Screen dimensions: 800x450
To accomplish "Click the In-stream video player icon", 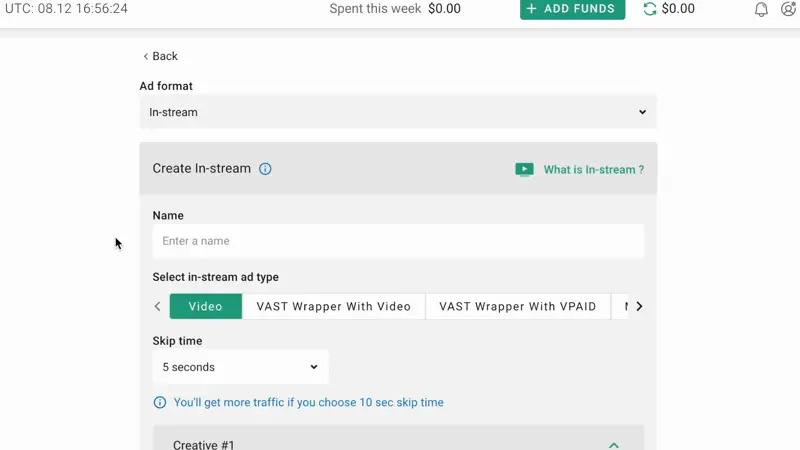I will (x=524, y=169).
